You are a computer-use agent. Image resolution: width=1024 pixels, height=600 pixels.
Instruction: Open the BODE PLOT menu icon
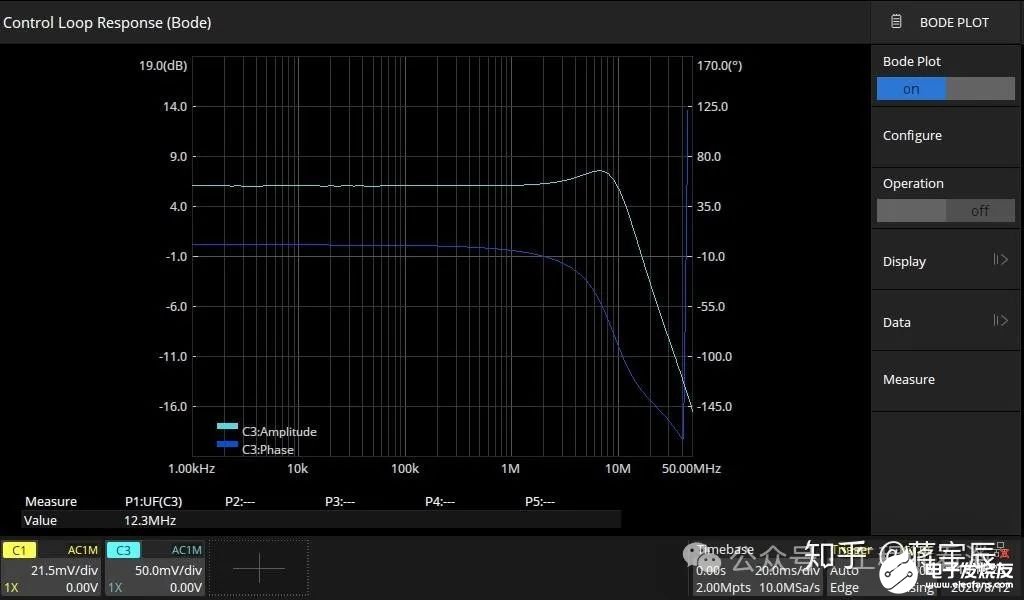(896, 22)
